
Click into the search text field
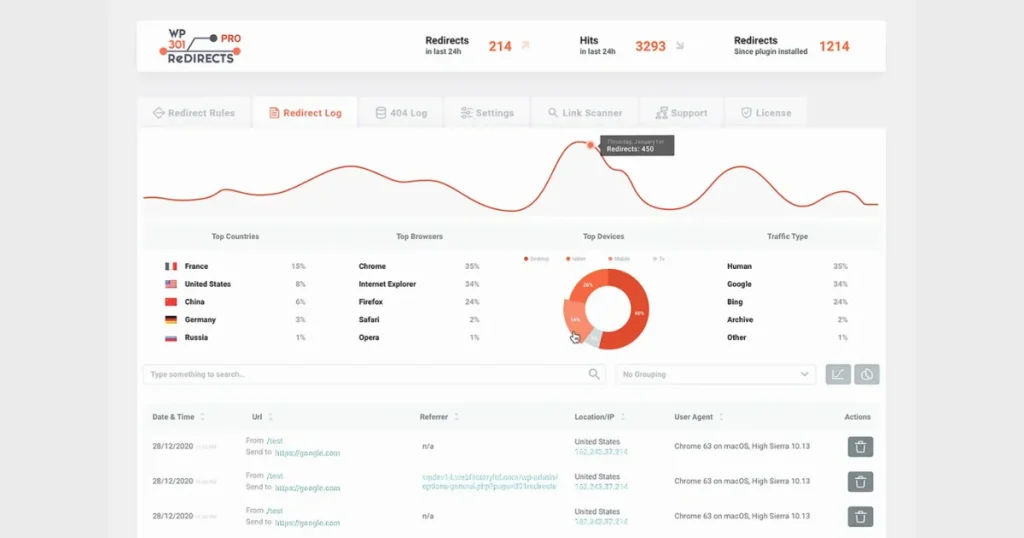[366, 374]
